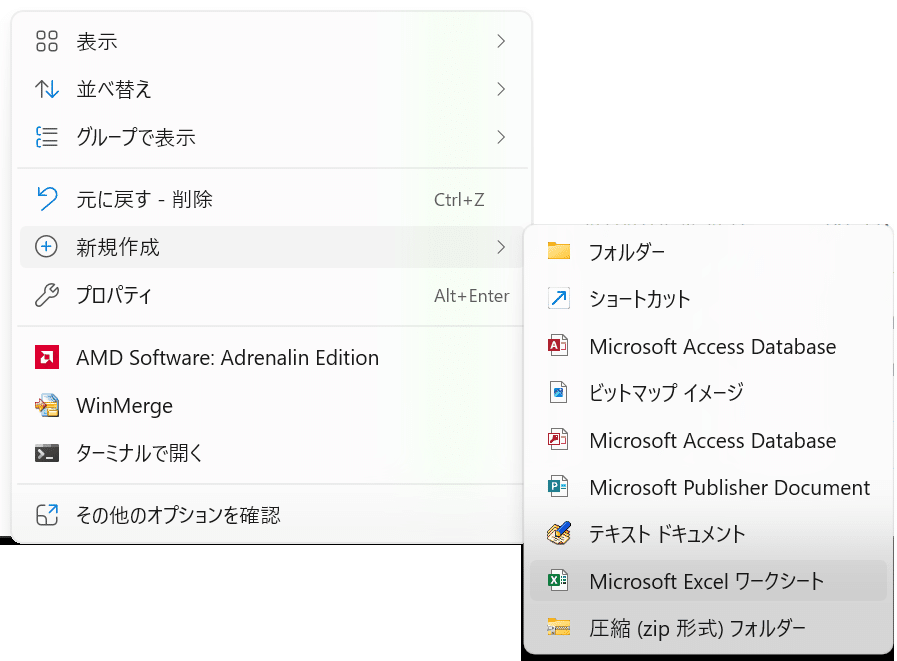Click the 並べ替え sort arrows icon
This screenshot has height=661, width=897.
[46, 89]
